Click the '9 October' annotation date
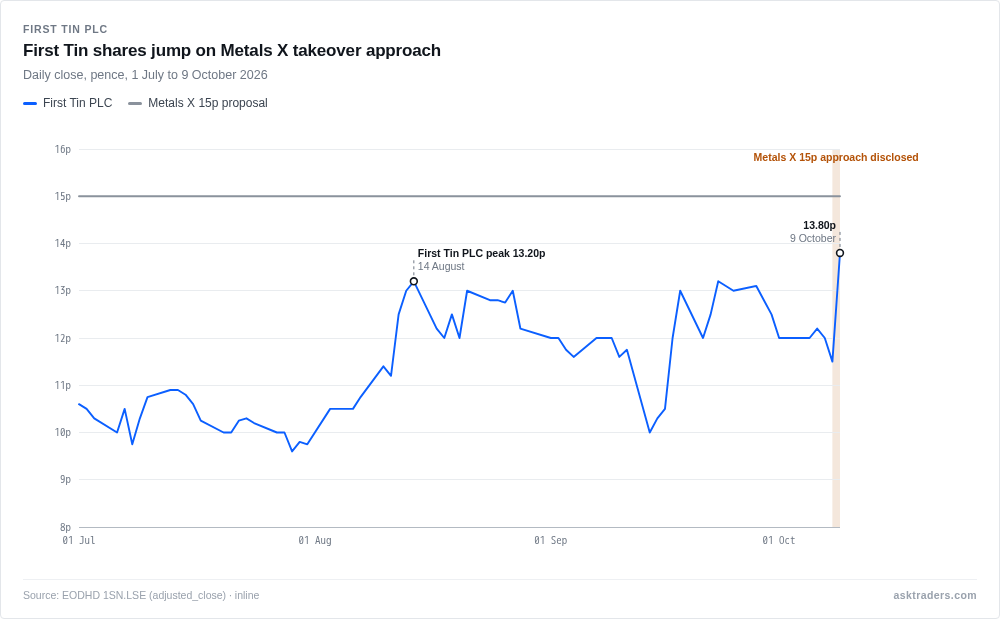 click(812, 238)
